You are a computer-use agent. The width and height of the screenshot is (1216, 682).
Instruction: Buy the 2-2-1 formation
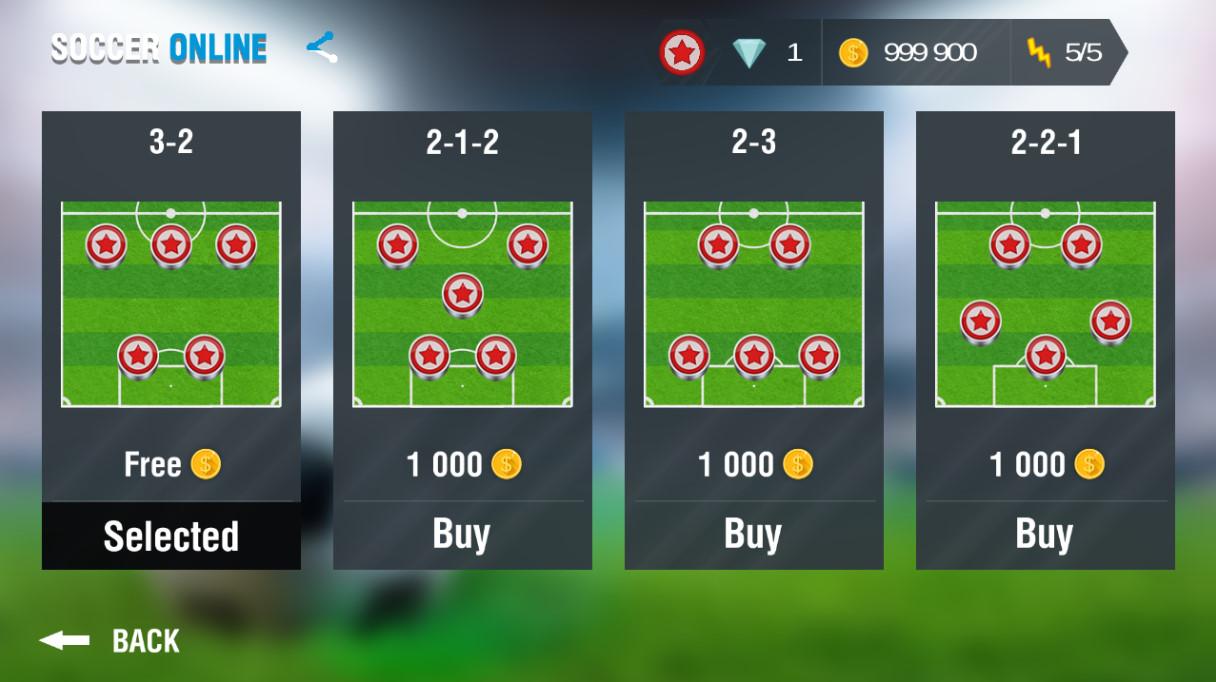tap(1045, 535)
